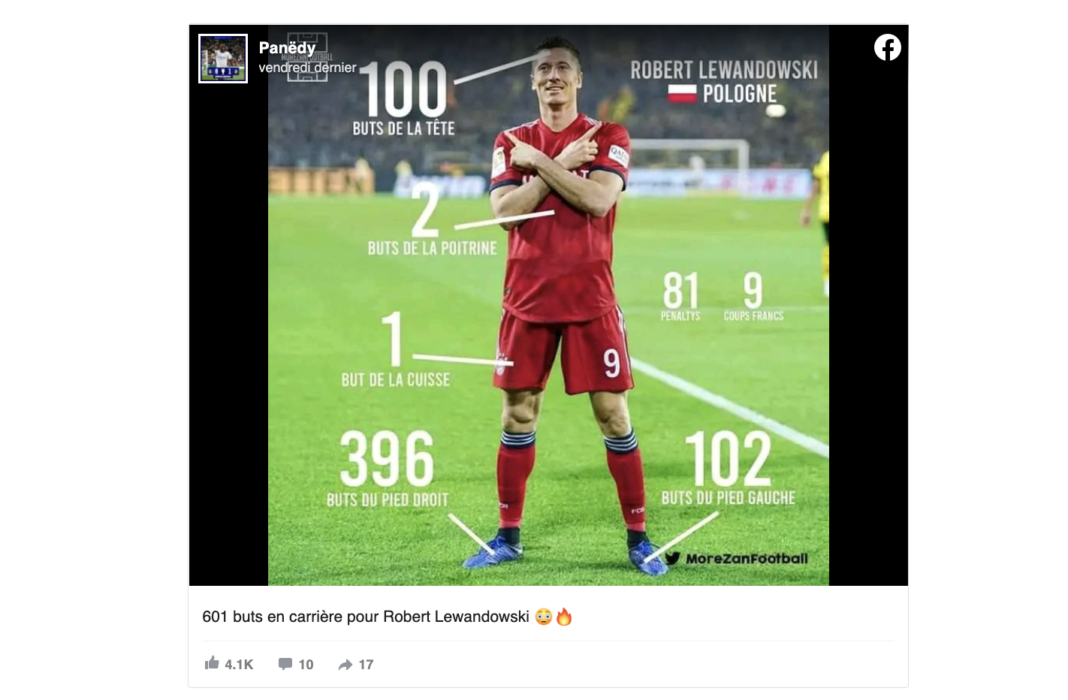Click the MoreZanFootball watermark text
This screenshot has height=700, width=1068.
747,558
